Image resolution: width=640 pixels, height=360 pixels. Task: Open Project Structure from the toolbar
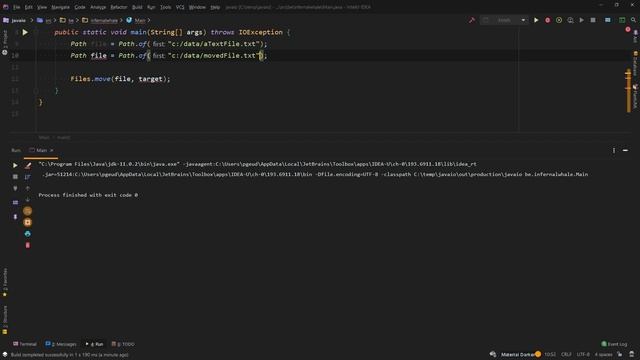[608, 20]
